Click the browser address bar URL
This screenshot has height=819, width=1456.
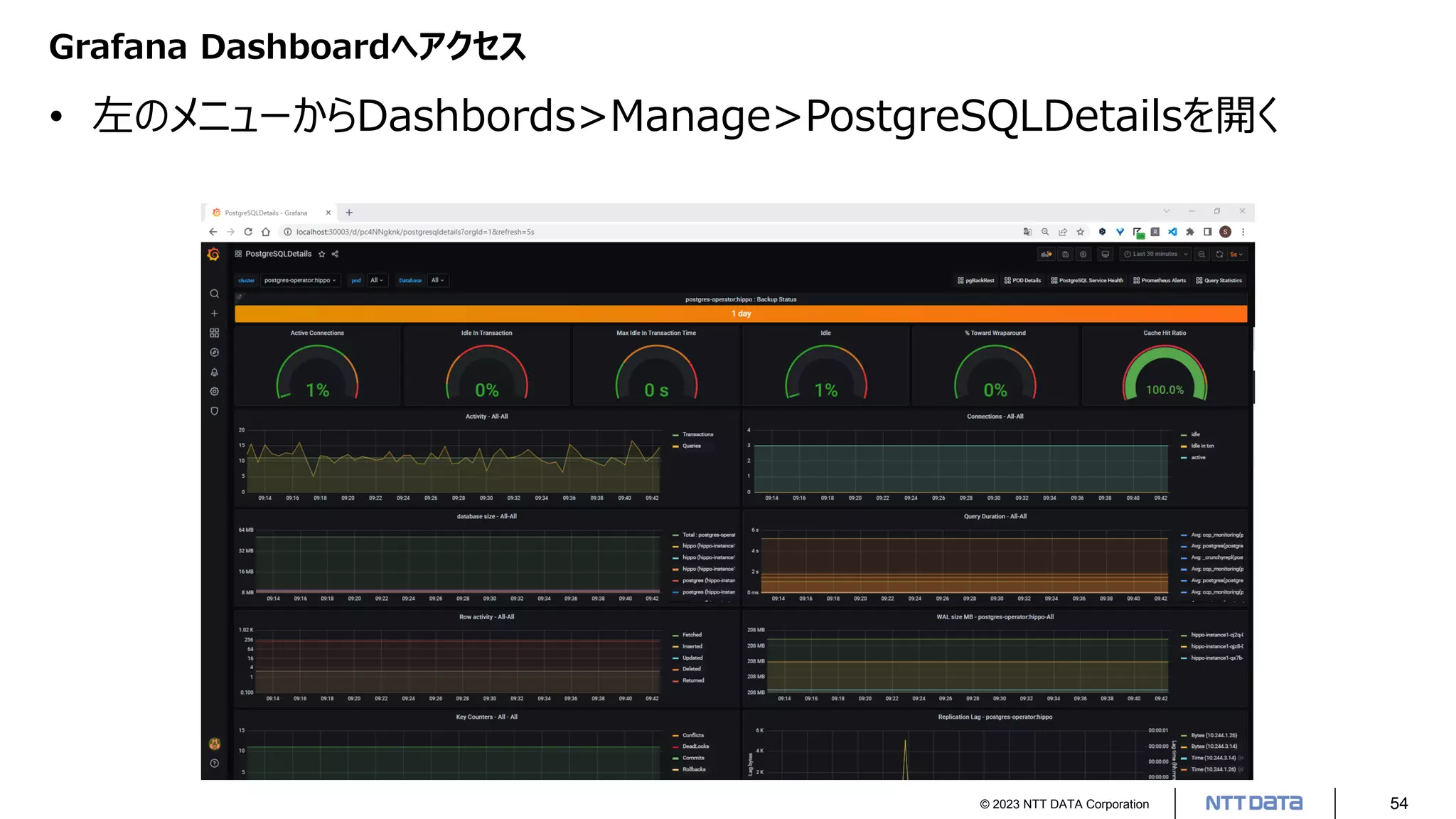tap(415, 232)
